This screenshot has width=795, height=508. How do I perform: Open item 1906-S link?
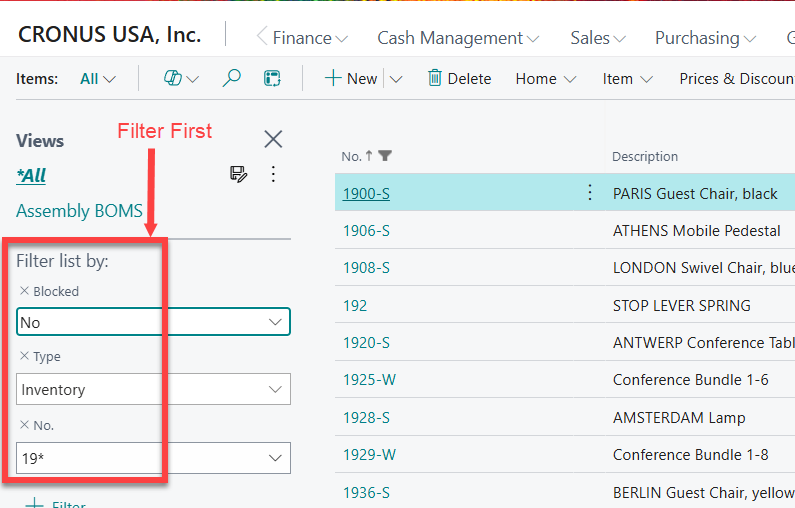coord(366,231)
